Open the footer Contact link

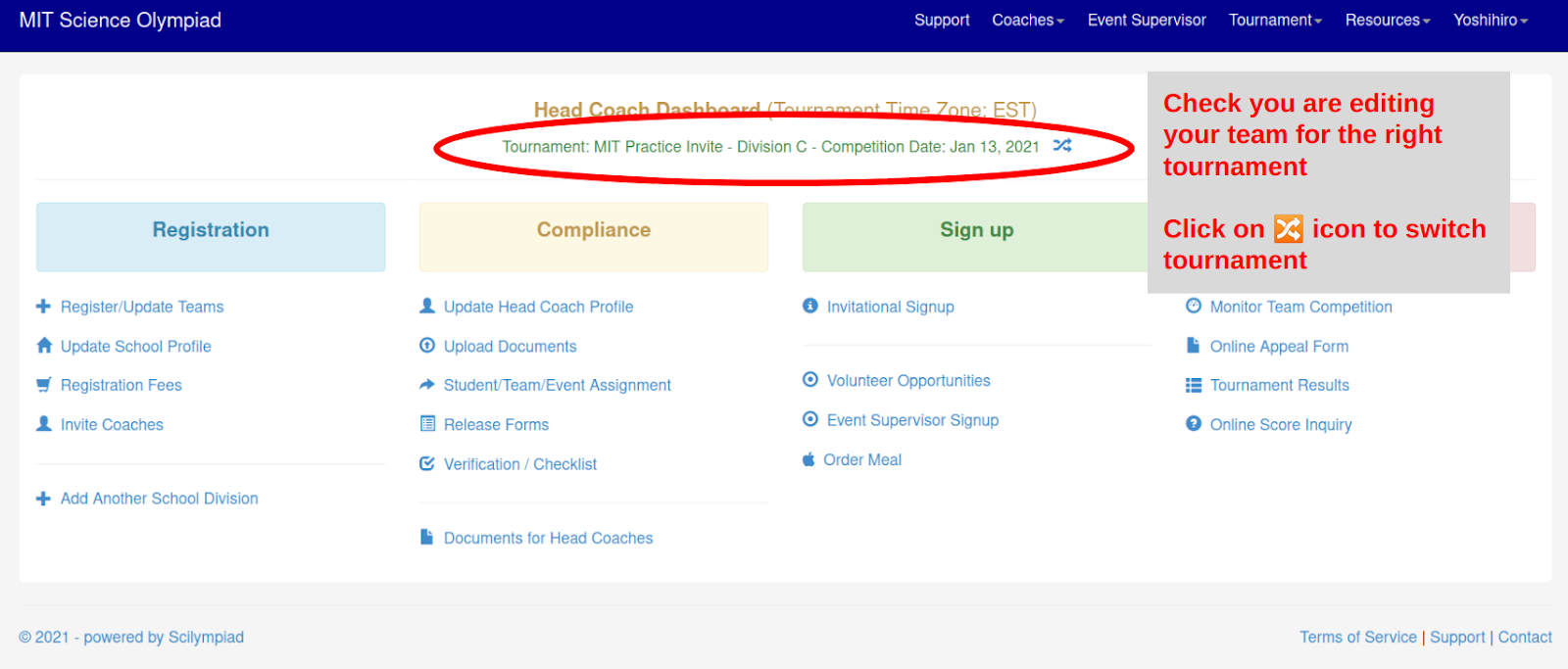[x=1525, y=637]
